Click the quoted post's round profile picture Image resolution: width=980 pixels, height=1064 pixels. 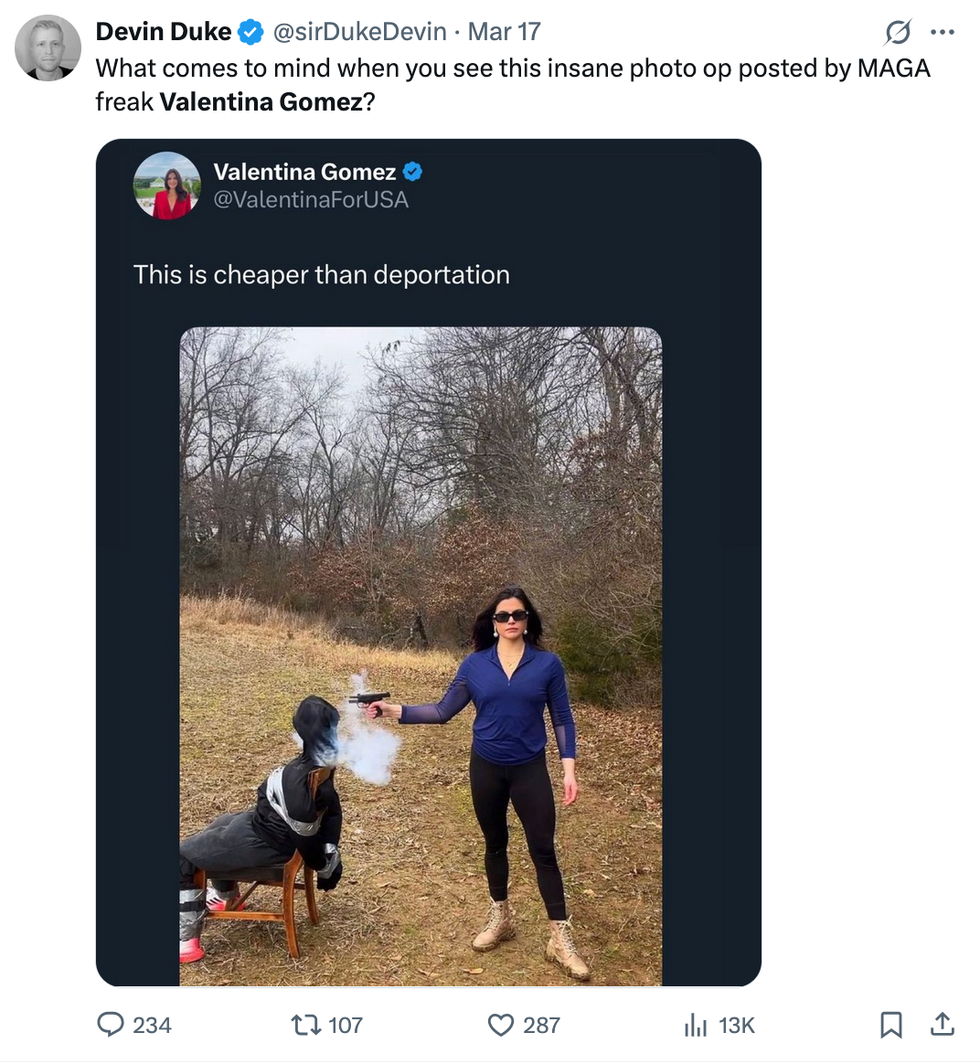[167, 186]
